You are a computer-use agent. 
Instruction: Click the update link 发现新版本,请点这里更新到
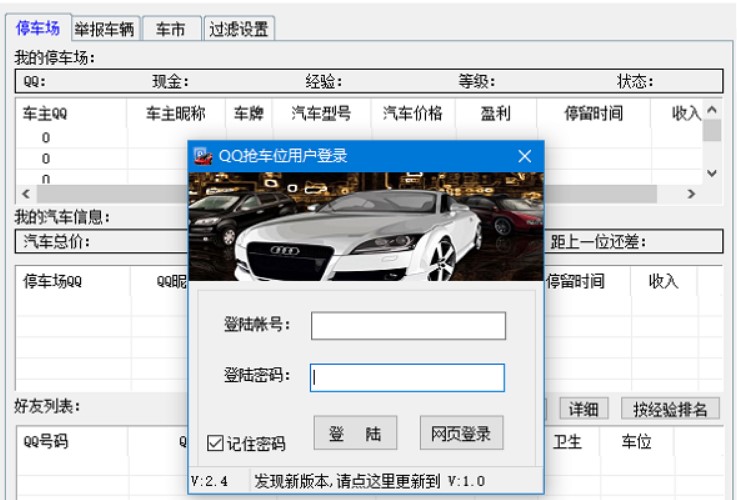pos(347,481)
